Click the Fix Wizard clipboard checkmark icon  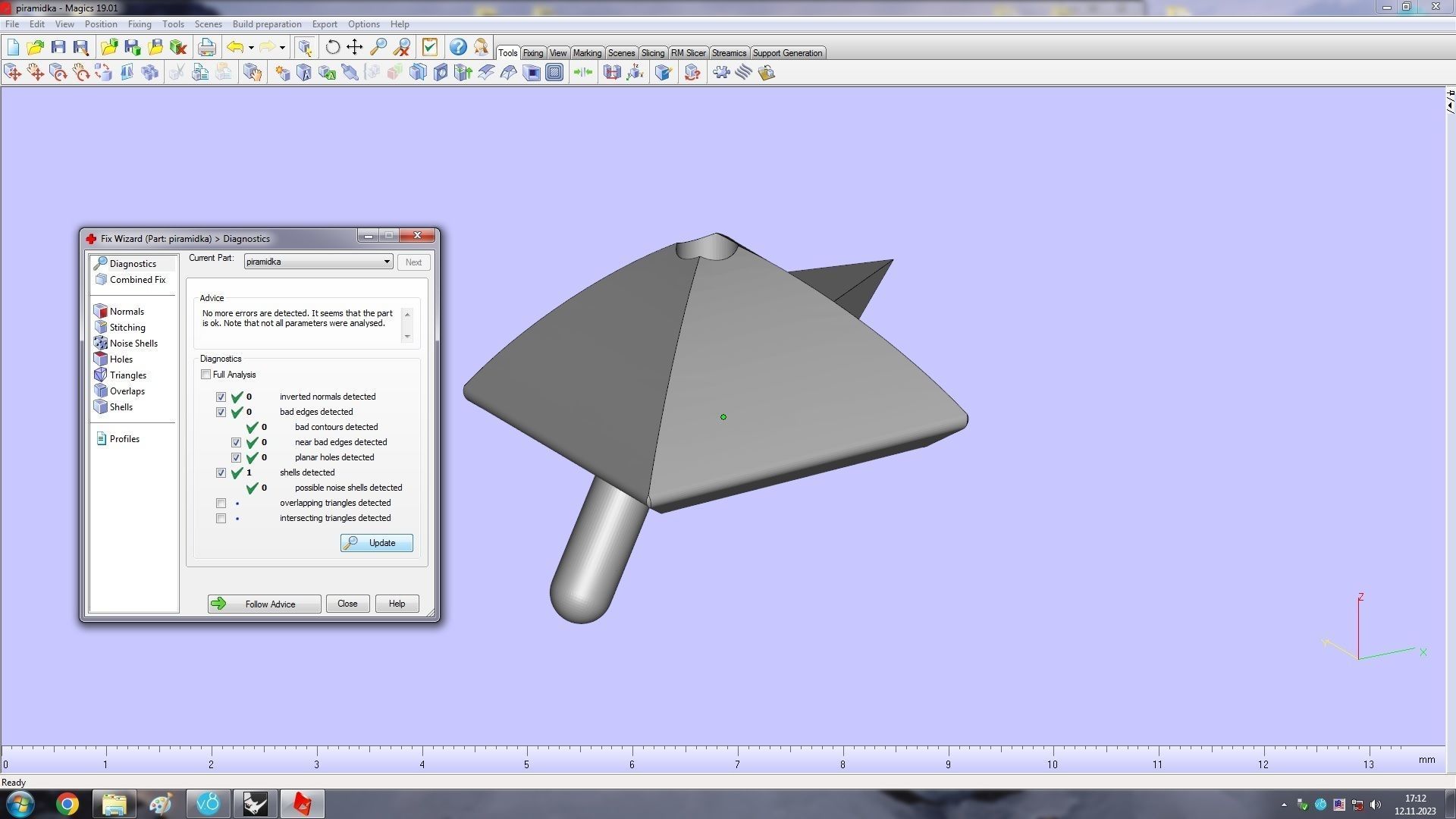[x=430, y=47]
